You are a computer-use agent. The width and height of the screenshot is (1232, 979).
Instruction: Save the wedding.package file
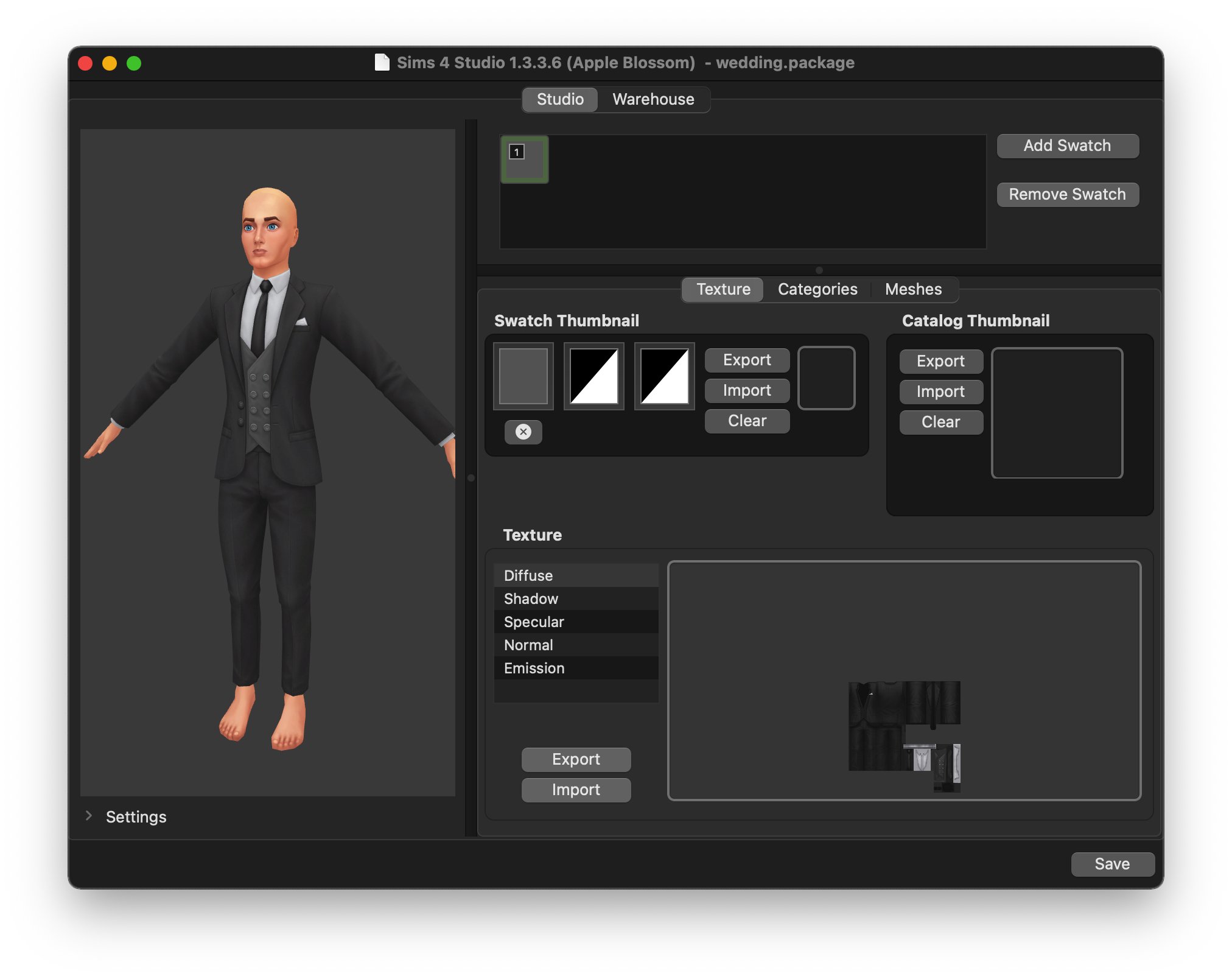[1113, 863]
